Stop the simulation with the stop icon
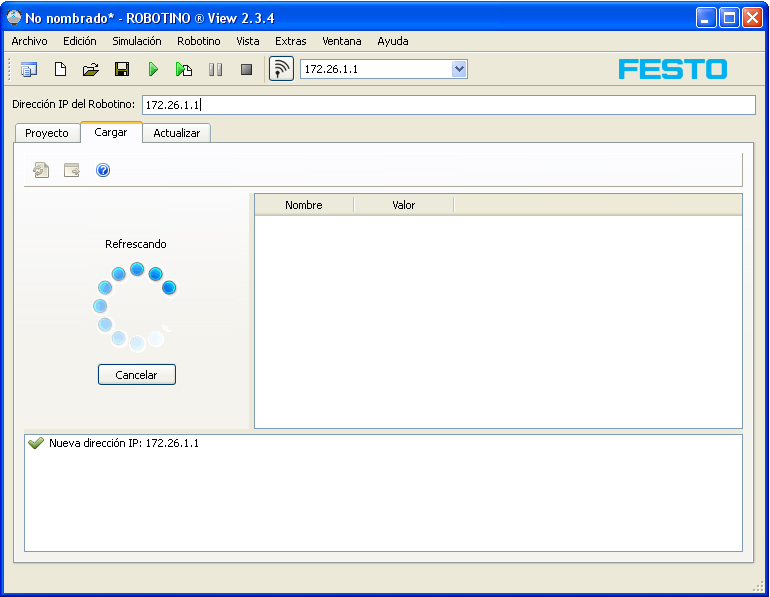 pos(247,69)
